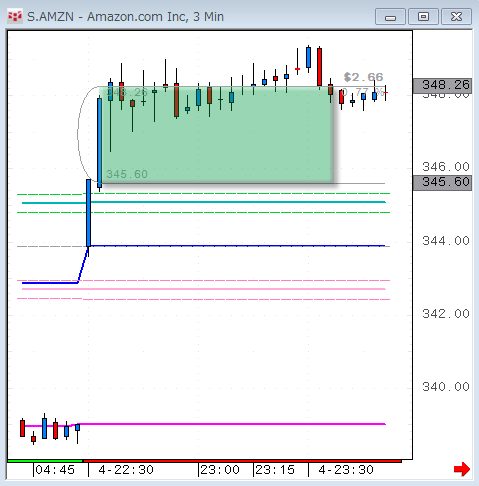Close the S.AMZN chart window

pos(456,17)
